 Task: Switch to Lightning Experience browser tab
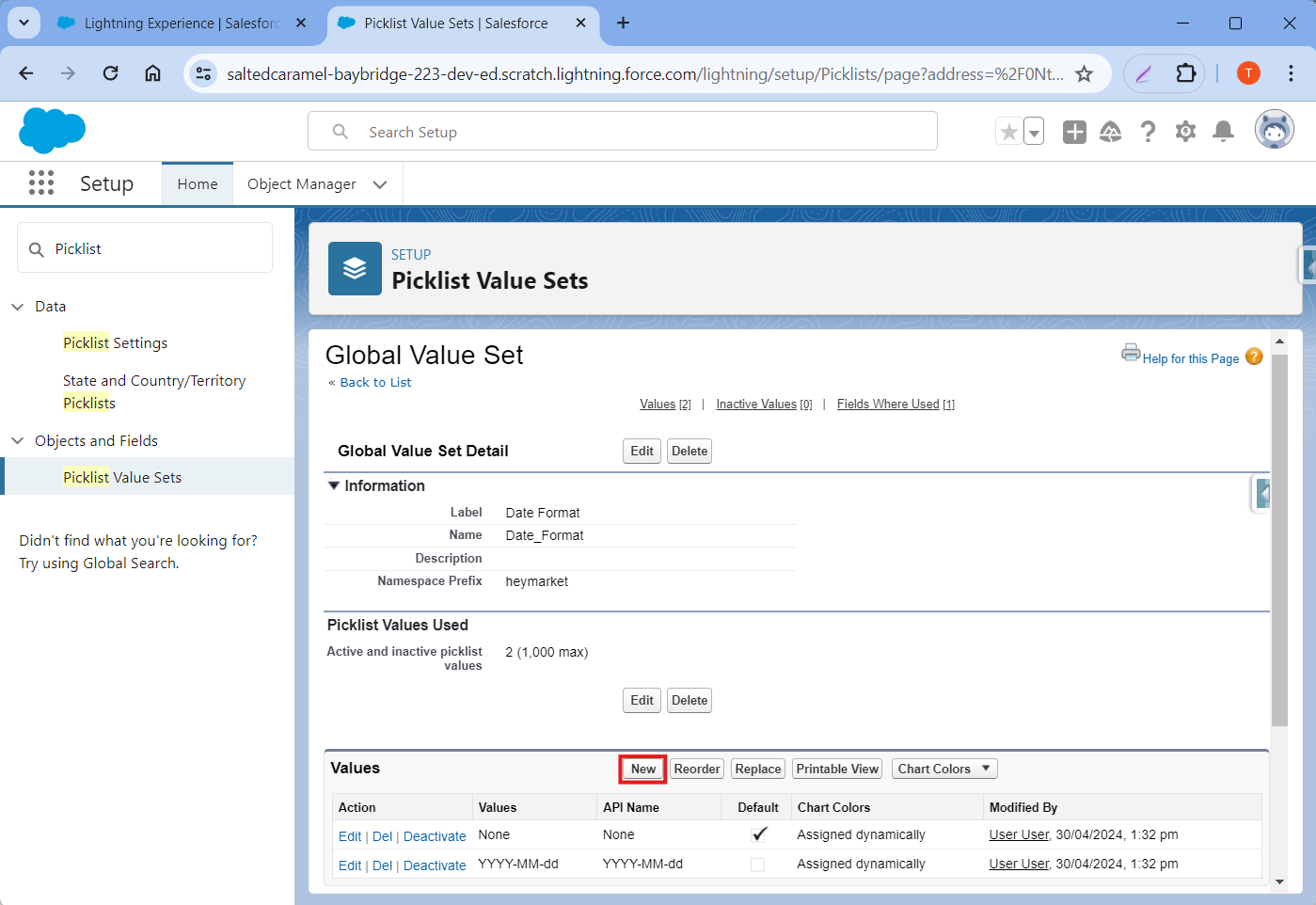pyautogui.click(x=182, y=23)
